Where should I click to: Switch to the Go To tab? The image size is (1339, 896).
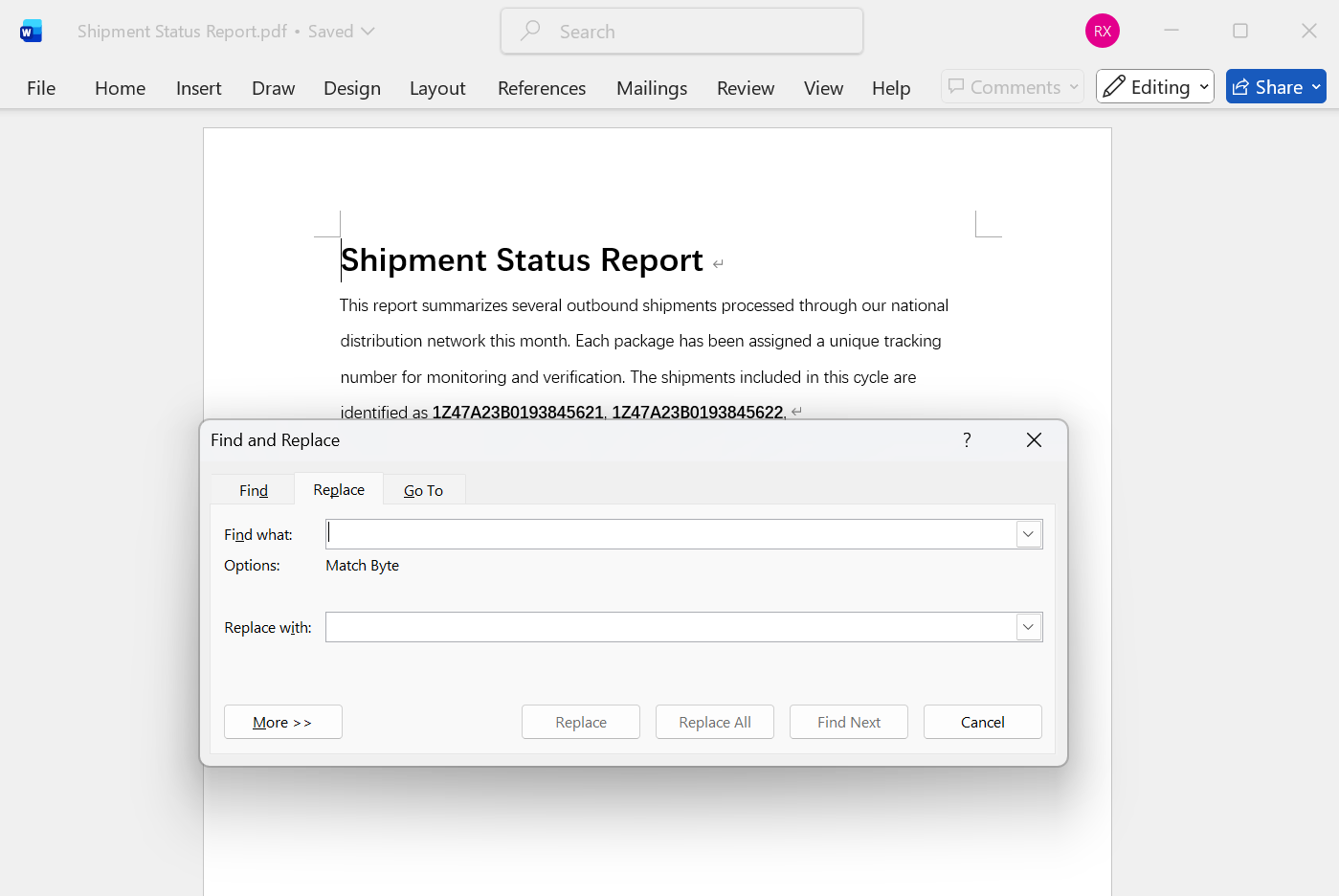coord(423,490)
